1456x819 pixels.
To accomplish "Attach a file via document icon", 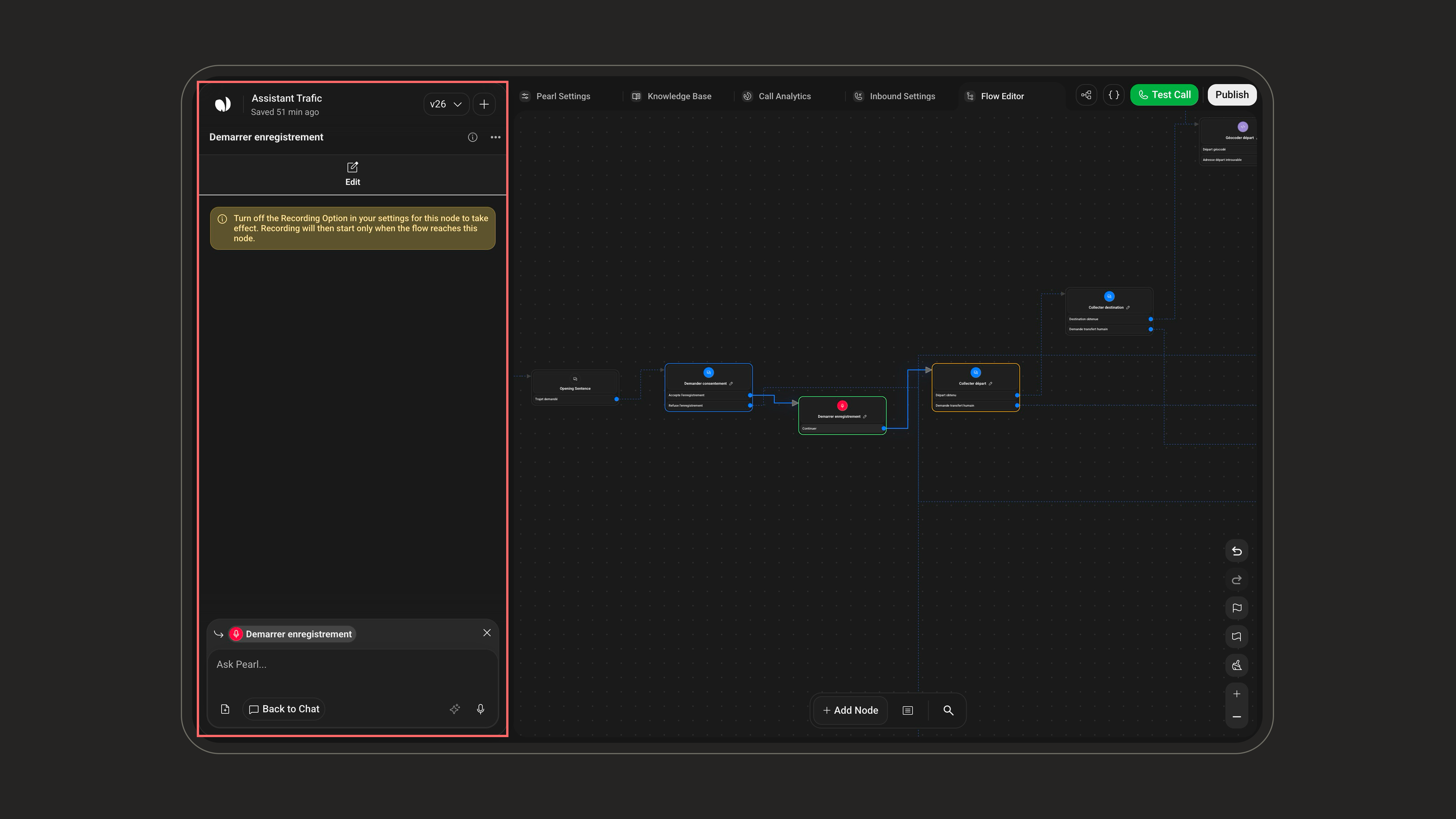I will [225, 709].
